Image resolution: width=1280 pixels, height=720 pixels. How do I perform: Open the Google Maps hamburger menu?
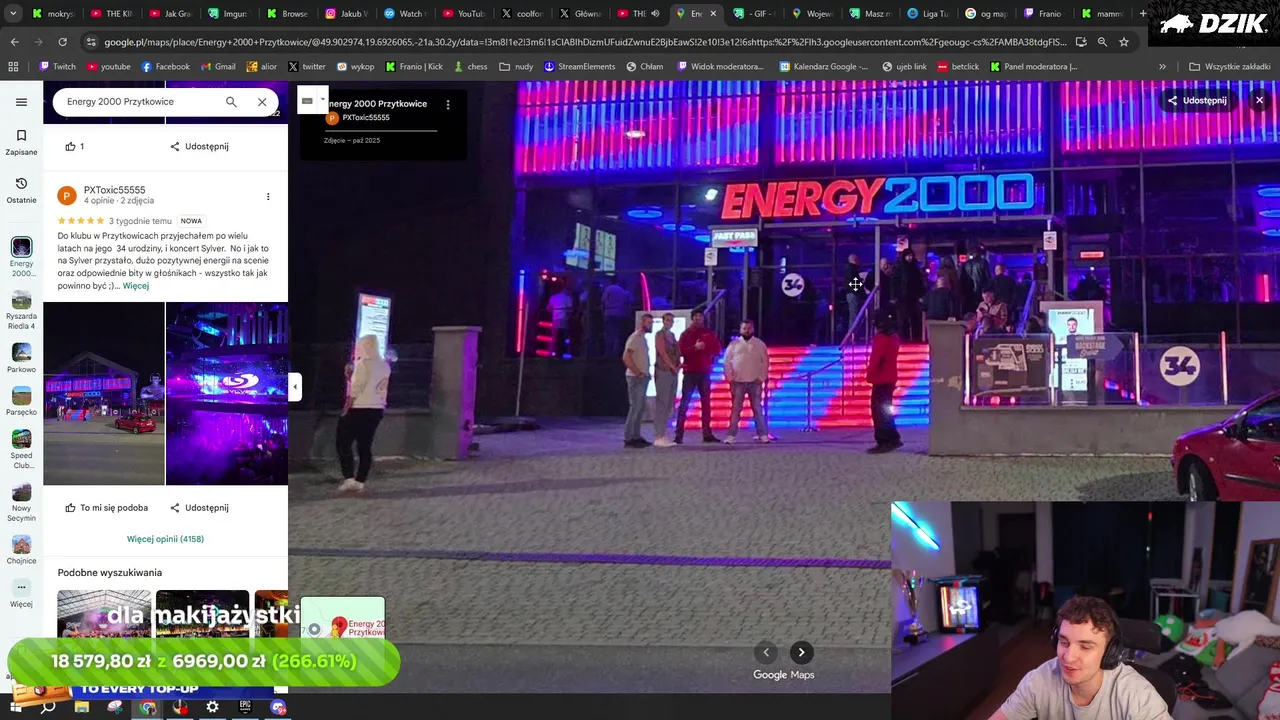(21, 102)
